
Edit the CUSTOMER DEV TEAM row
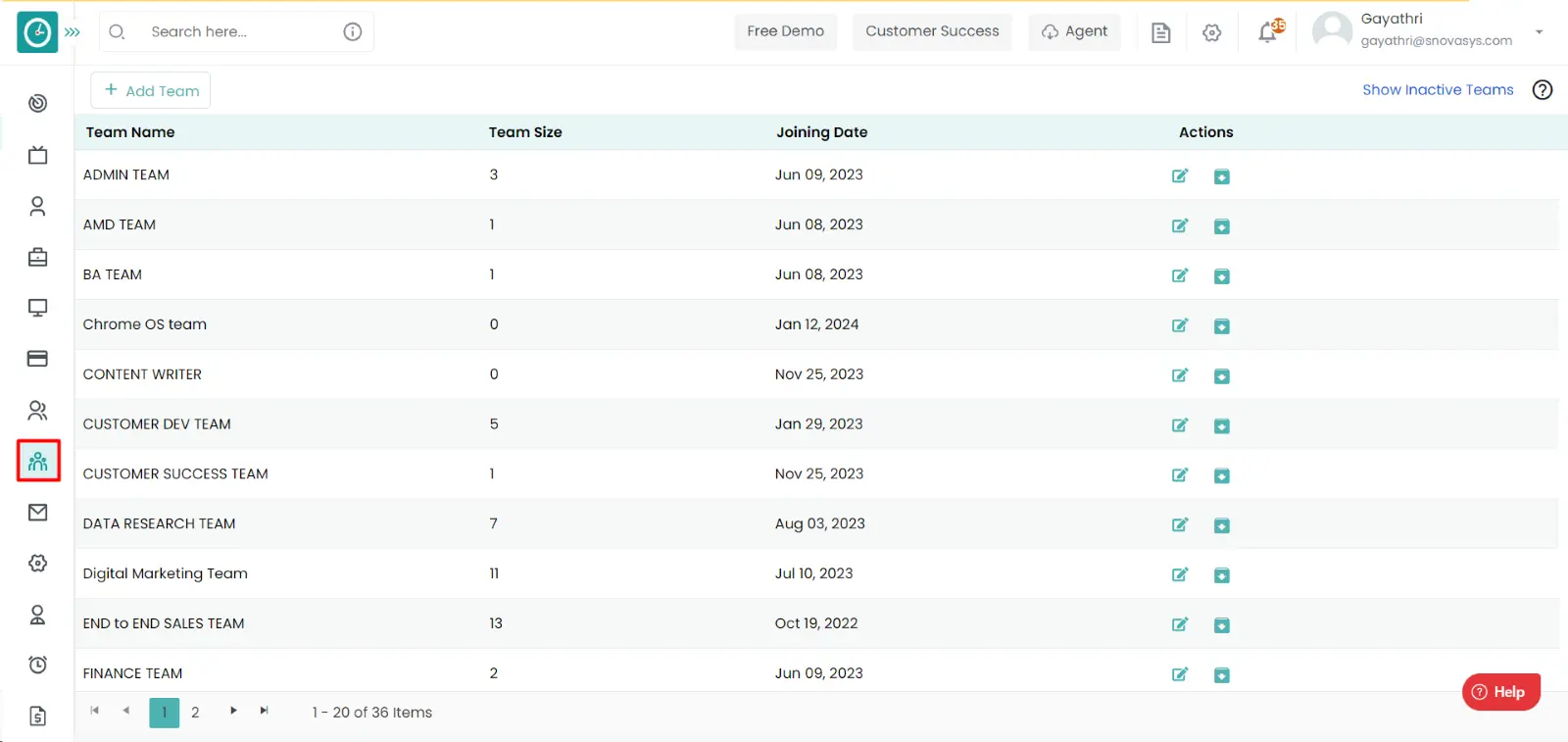pyautogui.click(x=1180, y=425)
